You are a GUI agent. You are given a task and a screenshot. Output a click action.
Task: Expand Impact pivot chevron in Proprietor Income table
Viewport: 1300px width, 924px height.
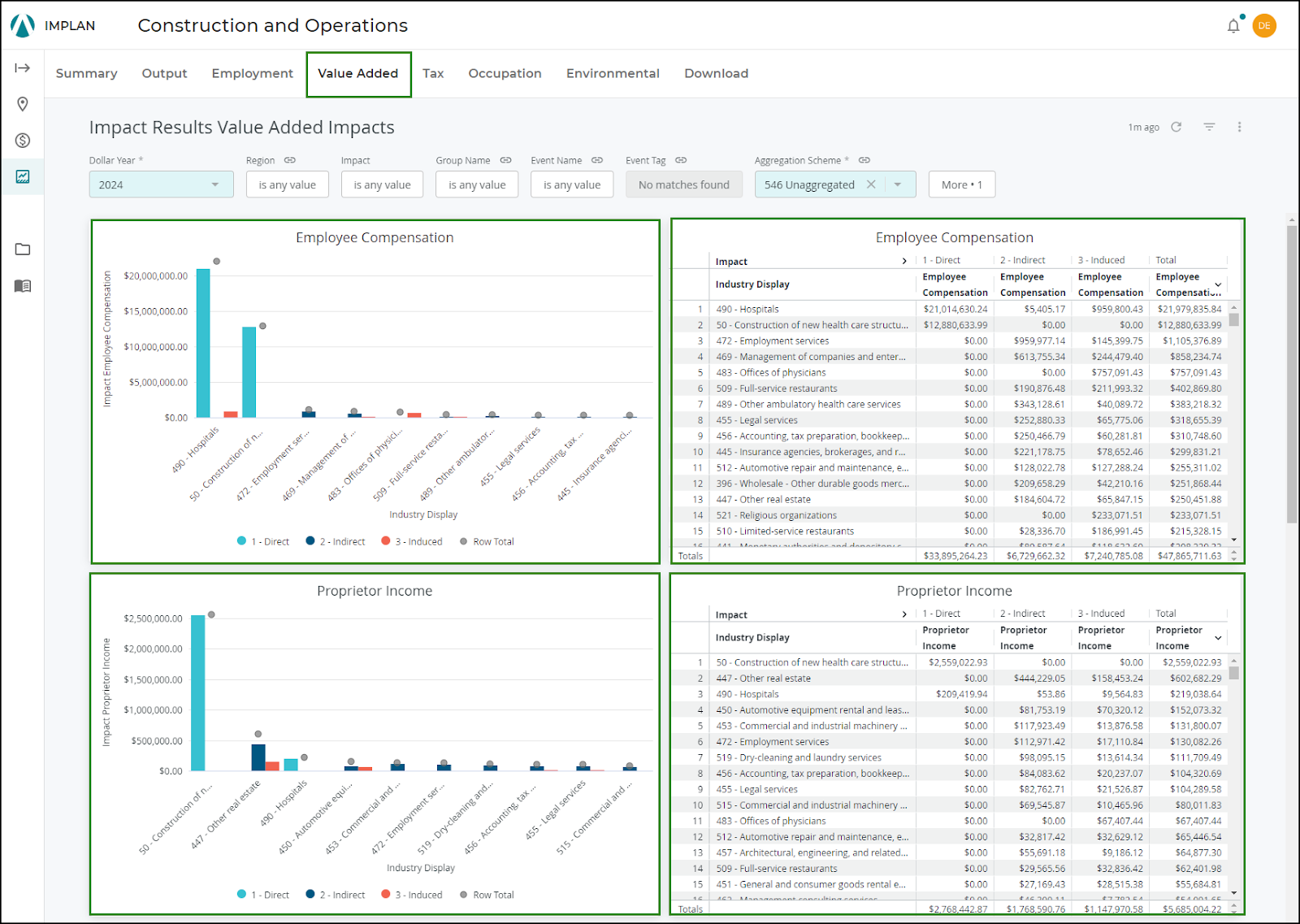904,615
